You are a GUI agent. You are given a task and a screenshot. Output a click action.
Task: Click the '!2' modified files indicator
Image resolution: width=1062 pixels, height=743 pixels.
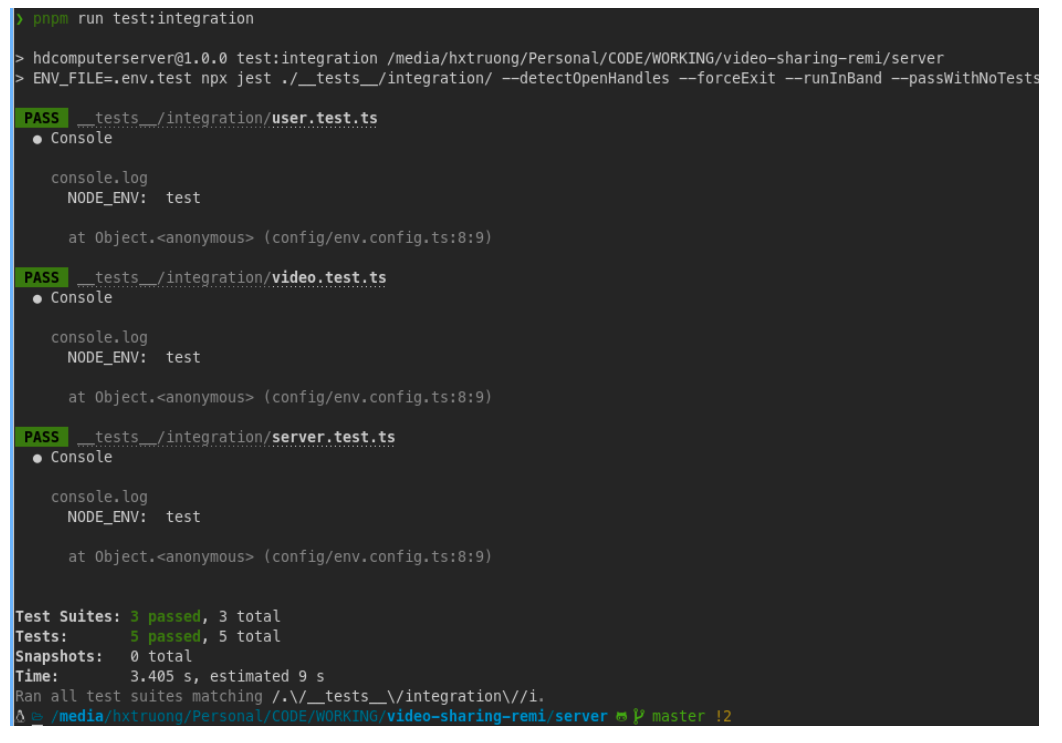(723, 717)
